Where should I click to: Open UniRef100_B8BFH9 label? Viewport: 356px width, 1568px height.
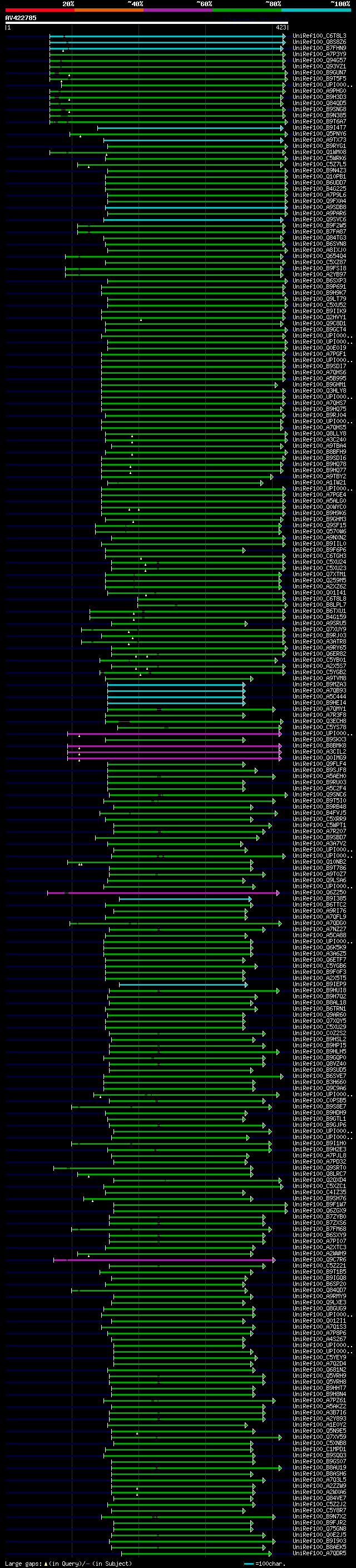click(319, 452)
